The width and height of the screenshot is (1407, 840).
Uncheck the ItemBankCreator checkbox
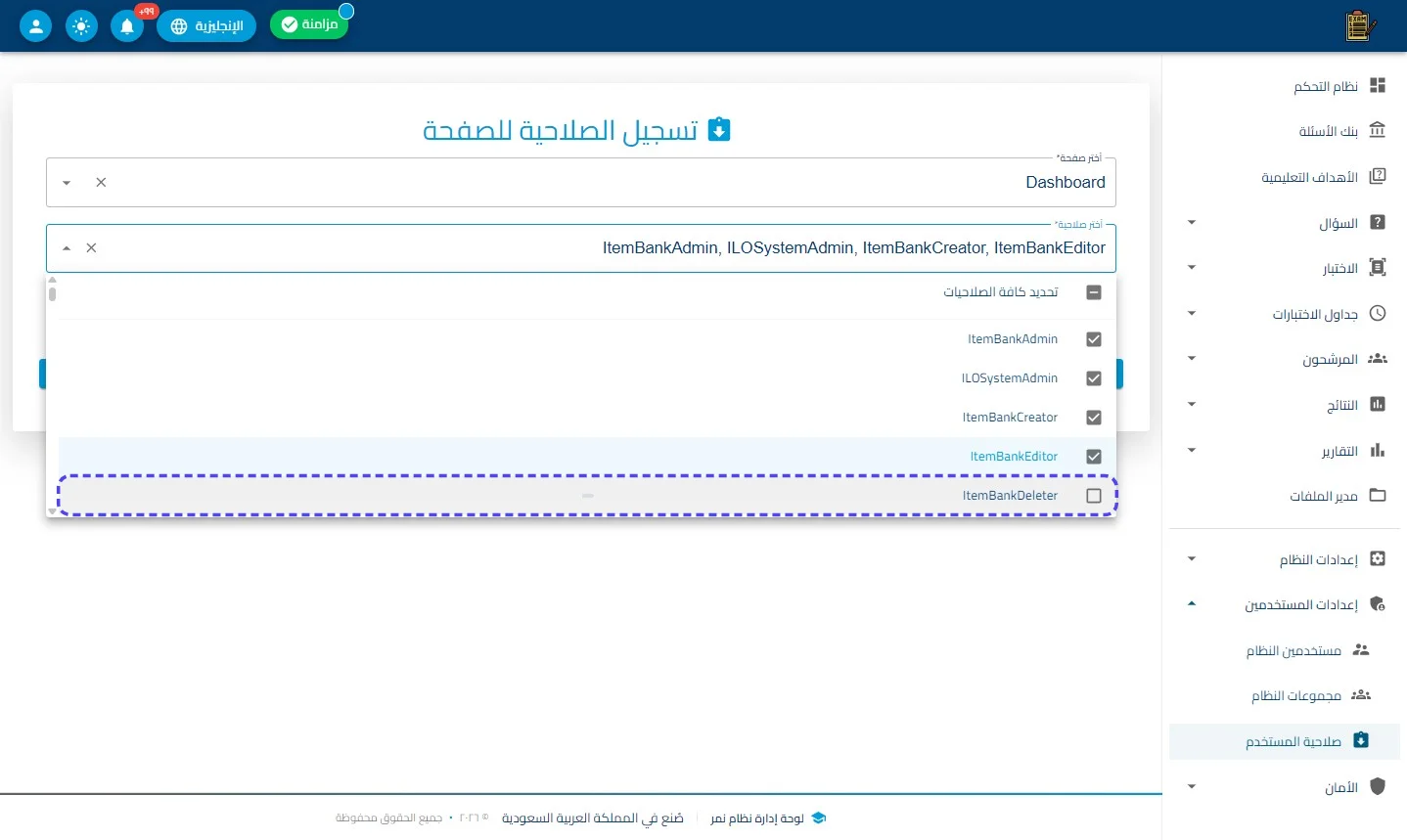(x=1094, y=418)
